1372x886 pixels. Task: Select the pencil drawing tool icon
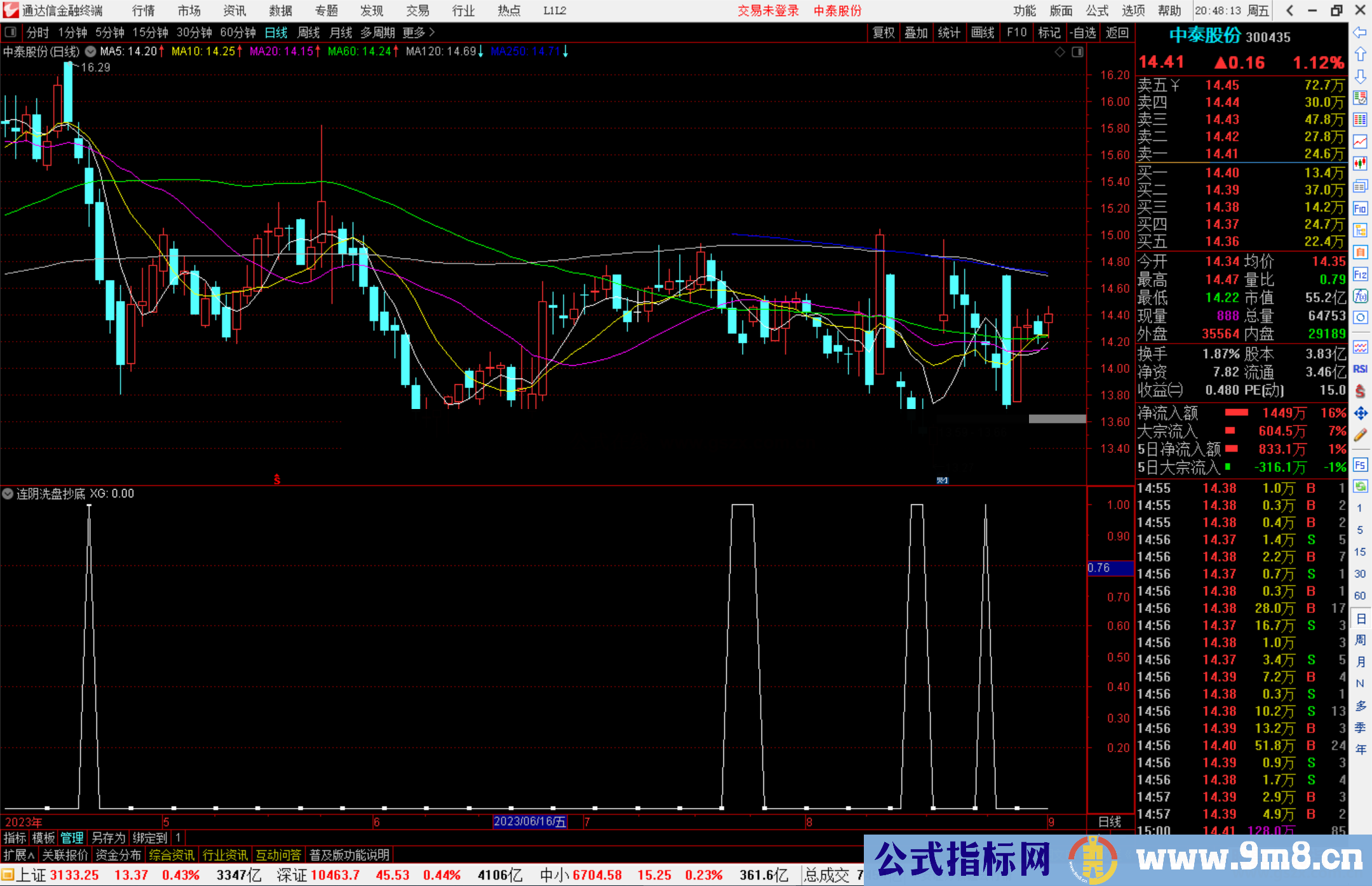click(x=1360, y=435)
